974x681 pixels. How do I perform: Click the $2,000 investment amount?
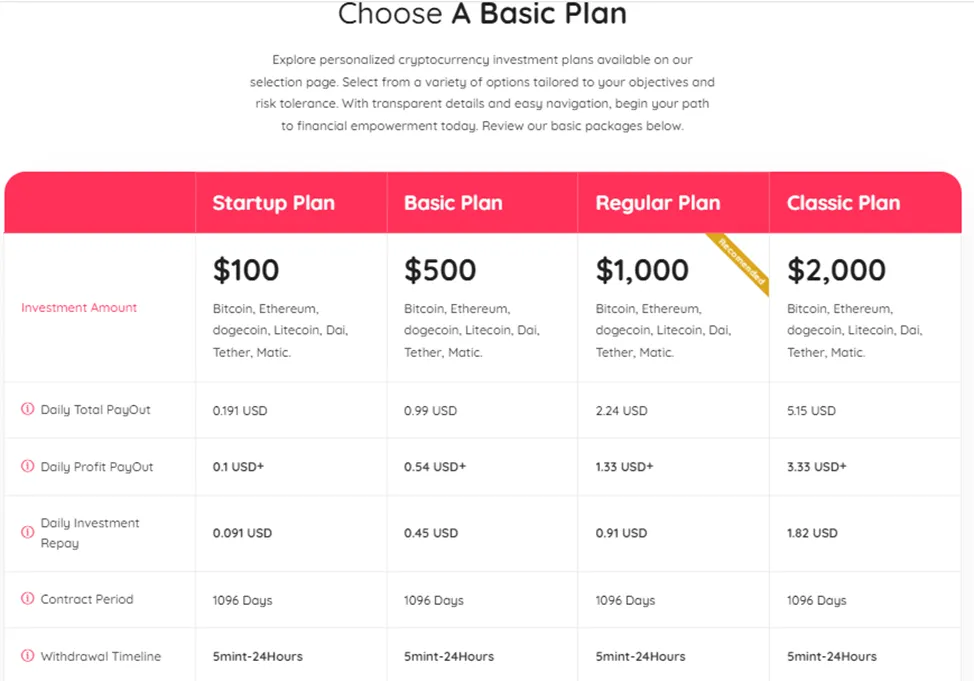[x=836, y=270]
